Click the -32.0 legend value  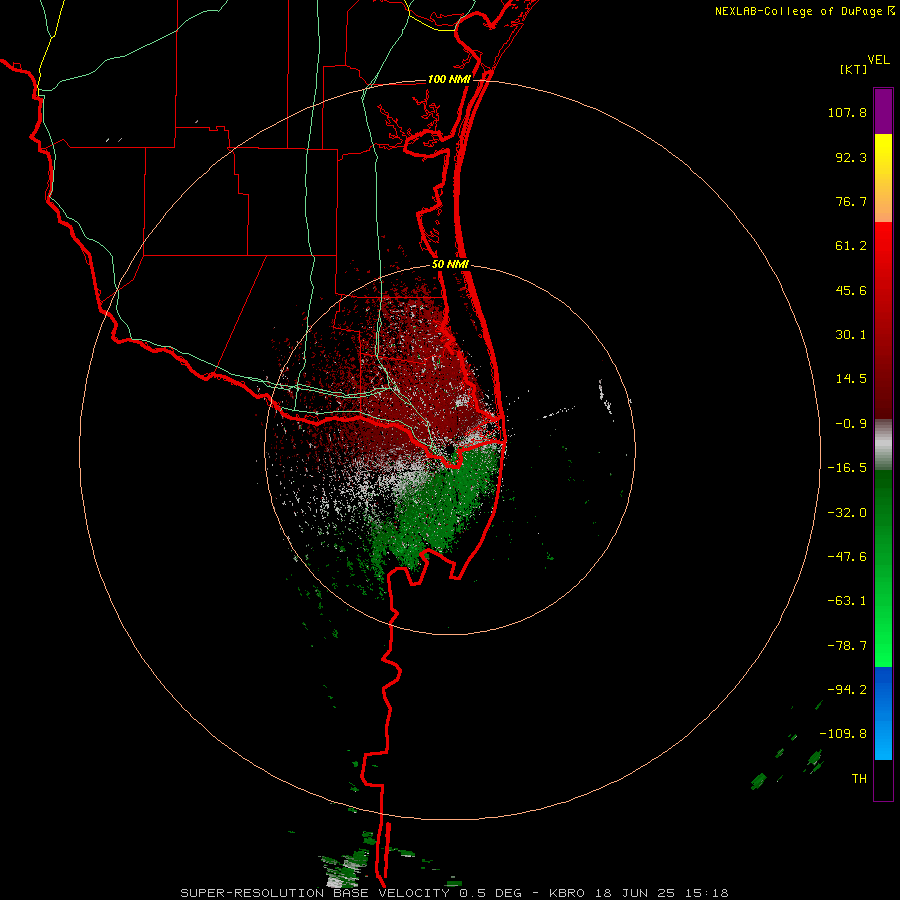[x=847, y=513]
